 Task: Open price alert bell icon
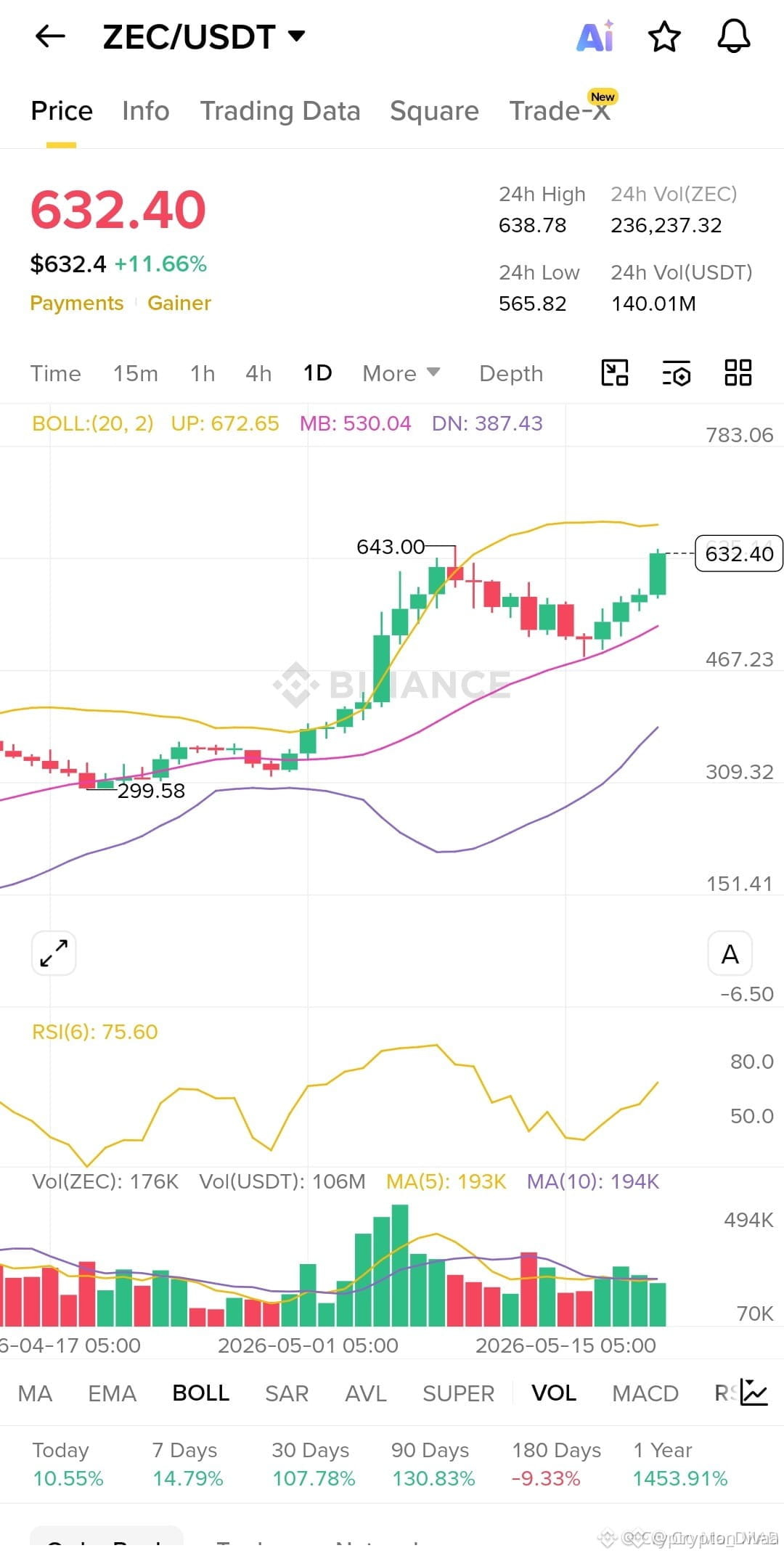pyautogui.click(x=734, y=36)
